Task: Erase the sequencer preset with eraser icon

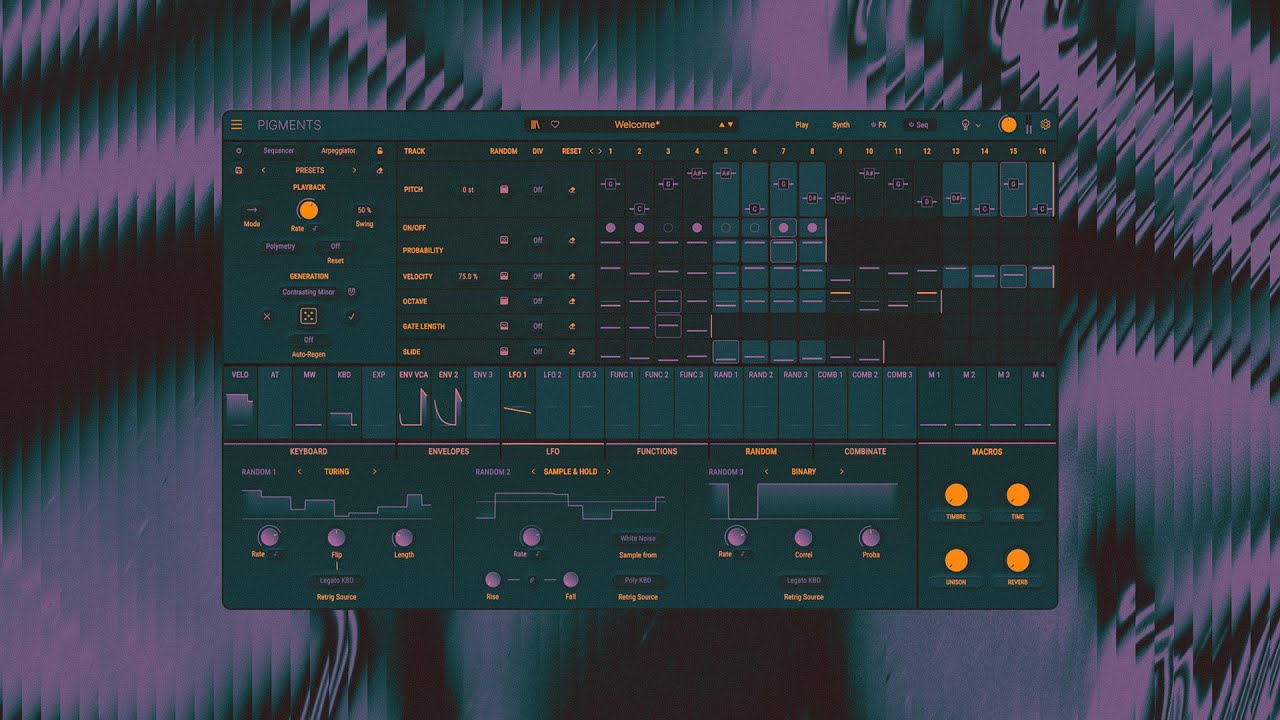Action: pos(380,170)
